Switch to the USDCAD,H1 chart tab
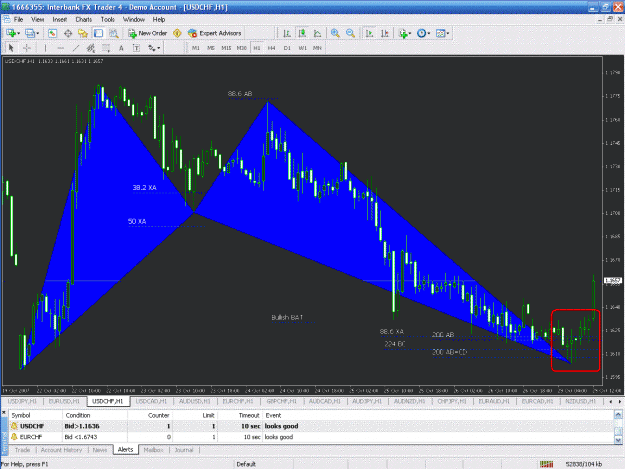The height and width of the screenshot is (469, 625). click(x=151, y=401)
